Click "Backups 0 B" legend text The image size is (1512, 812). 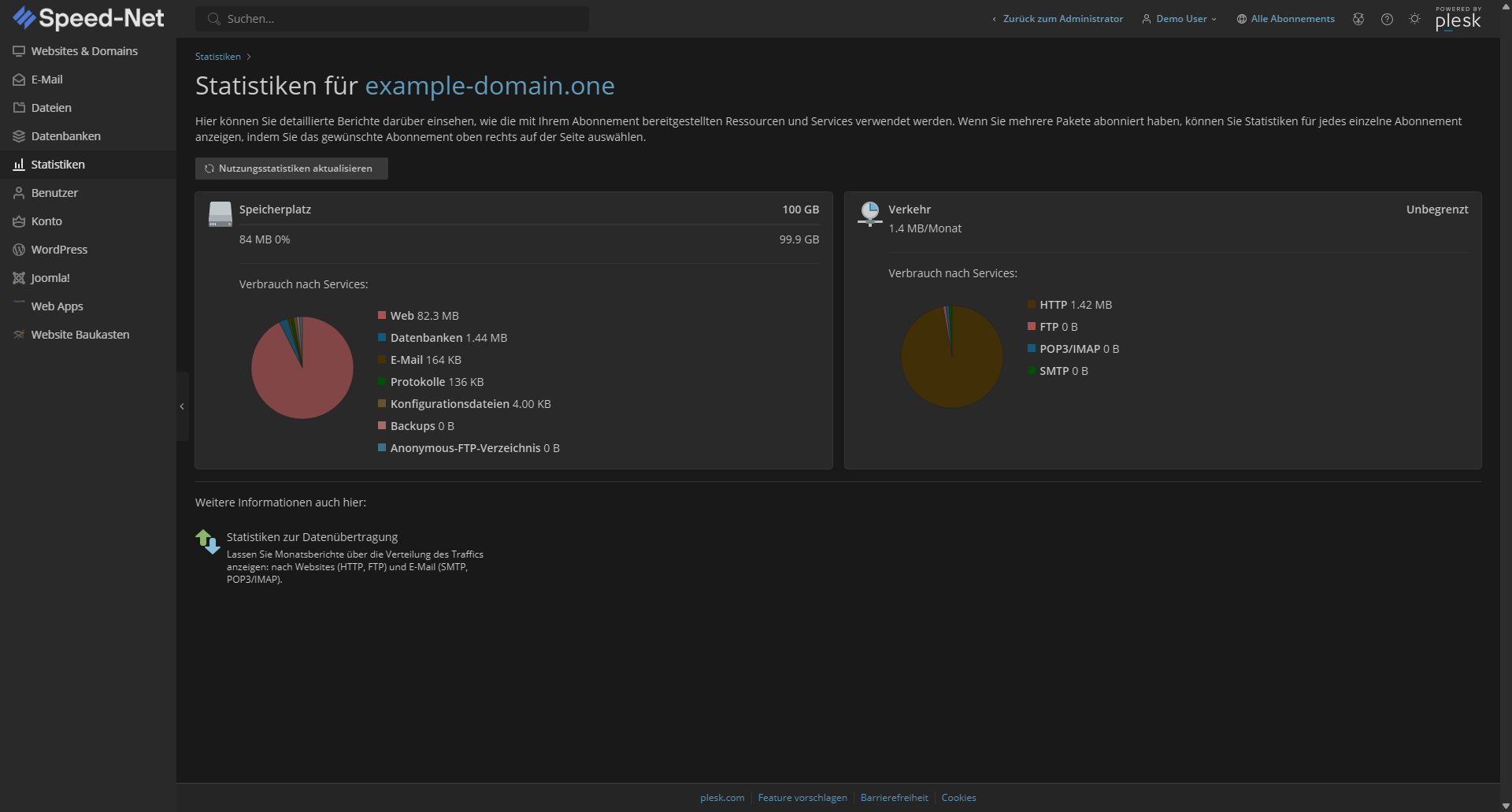coord(422,426)
